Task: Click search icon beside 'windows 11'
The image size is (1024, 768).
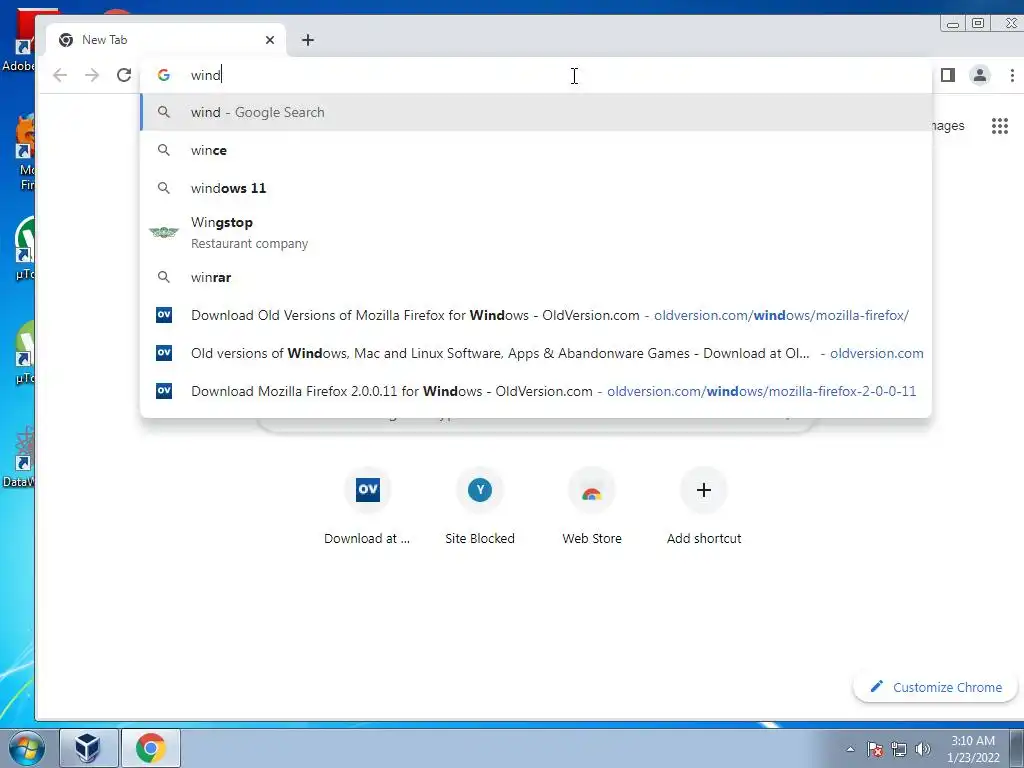Action: click(x=164, y=188)
